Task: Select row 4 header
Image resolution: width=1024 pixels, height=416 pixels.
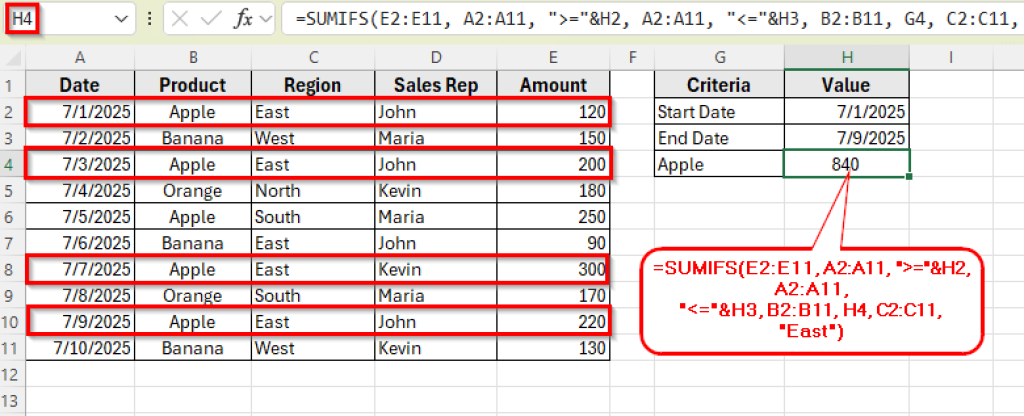Action: pos(12,164)
